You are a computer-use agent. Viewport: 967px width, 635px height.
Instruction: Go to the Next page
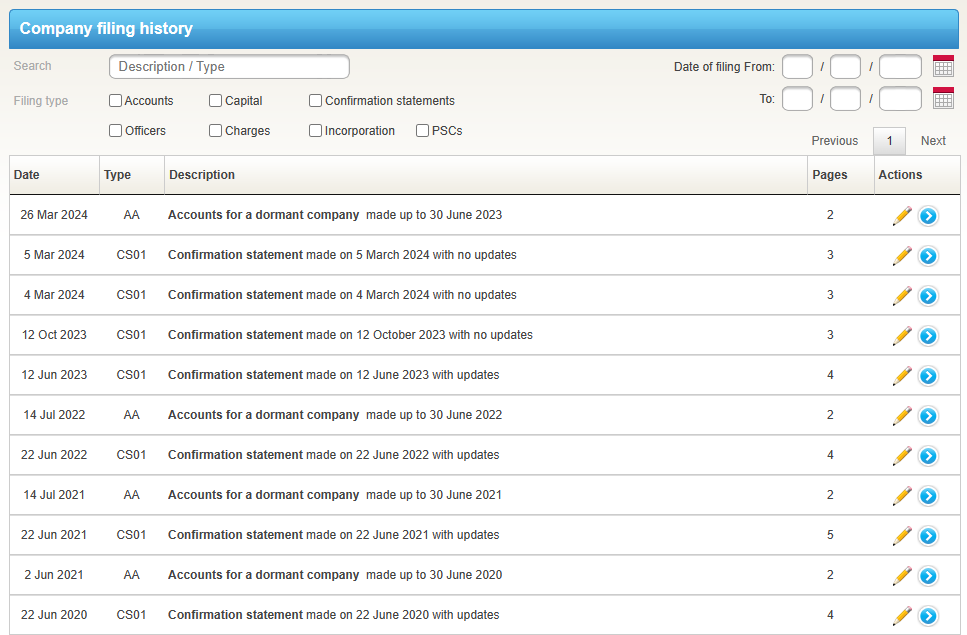[933, 141]
